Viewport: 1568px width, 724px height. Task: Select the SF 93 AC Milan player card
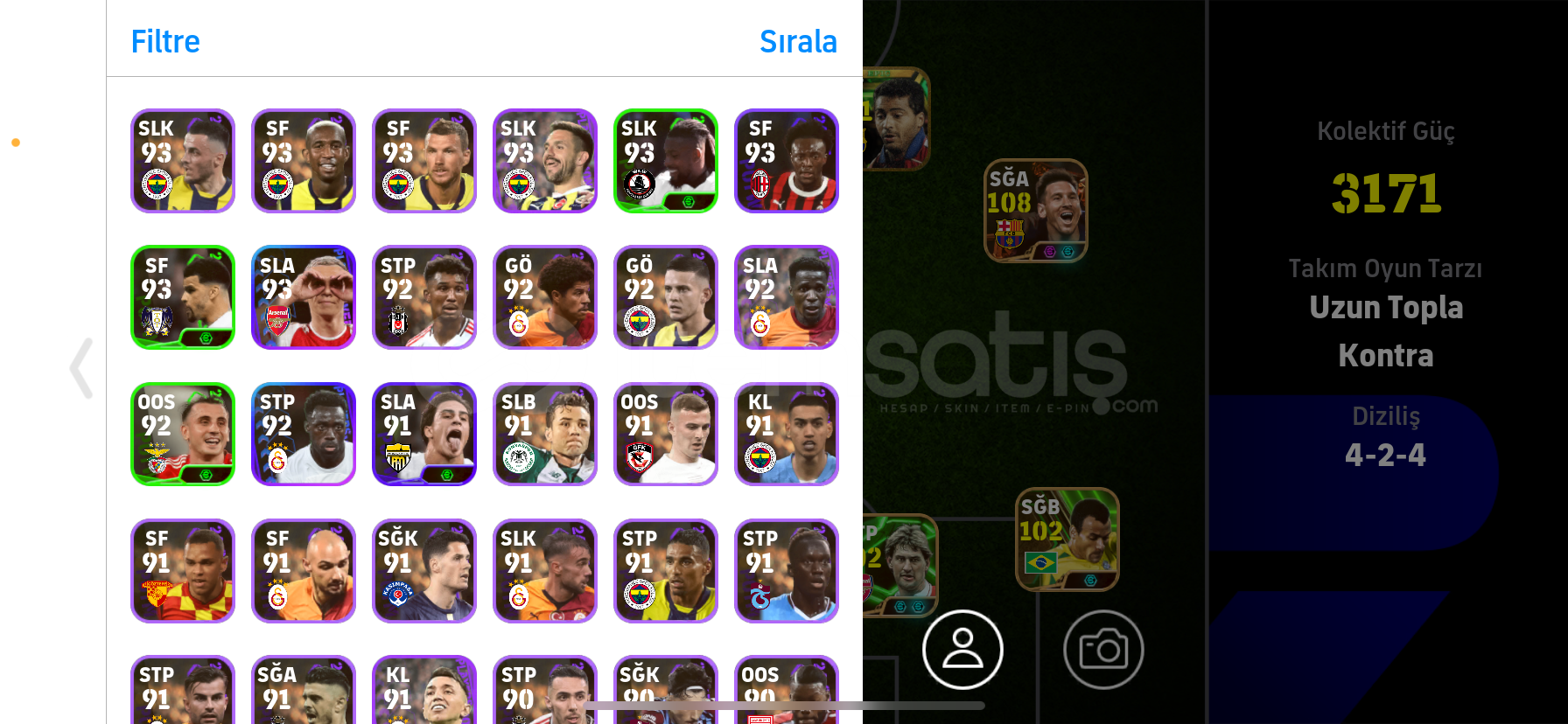point(787,161)
